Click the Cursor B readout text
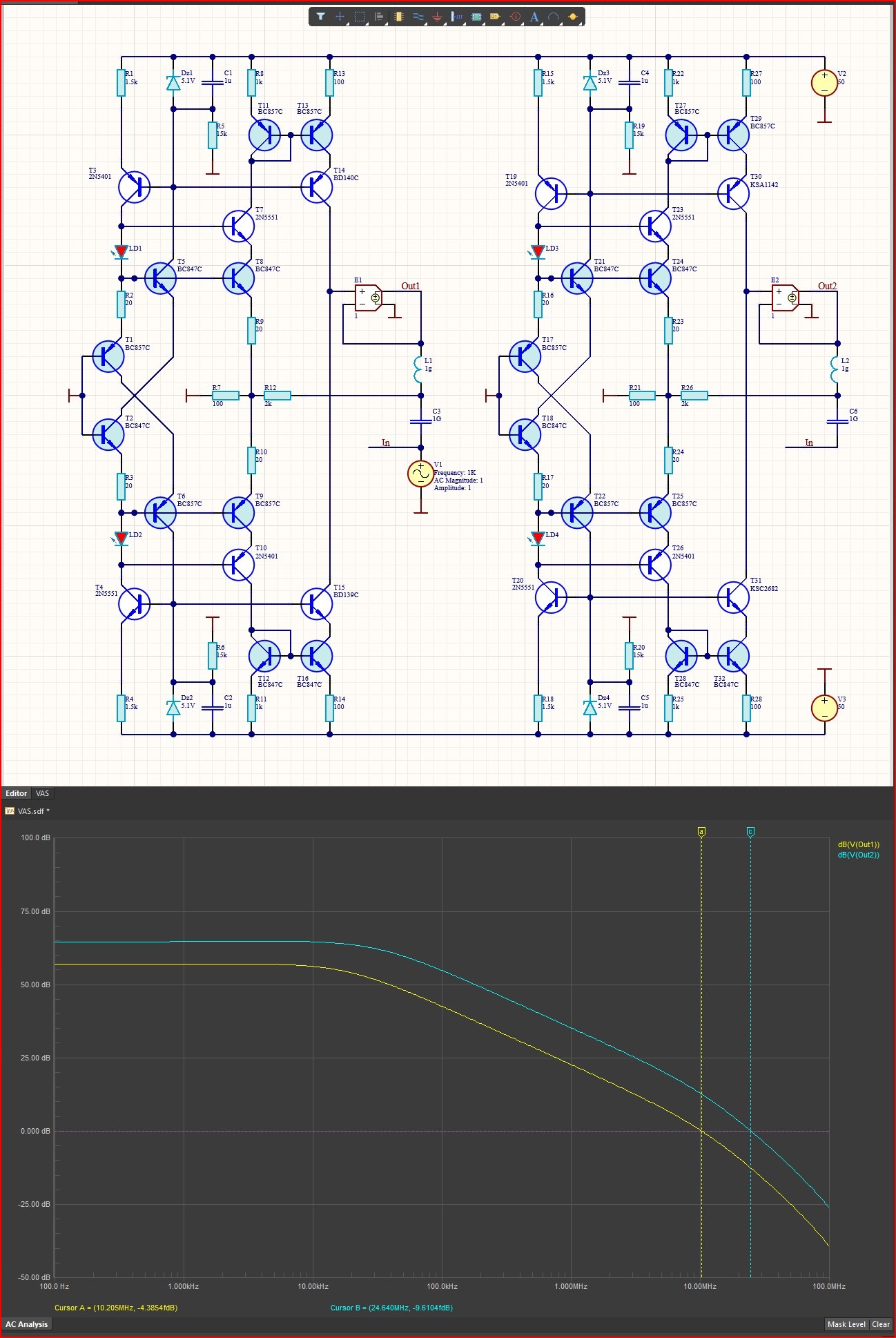This screenshot has height=1338, width=896. [x=391, y=1308]
